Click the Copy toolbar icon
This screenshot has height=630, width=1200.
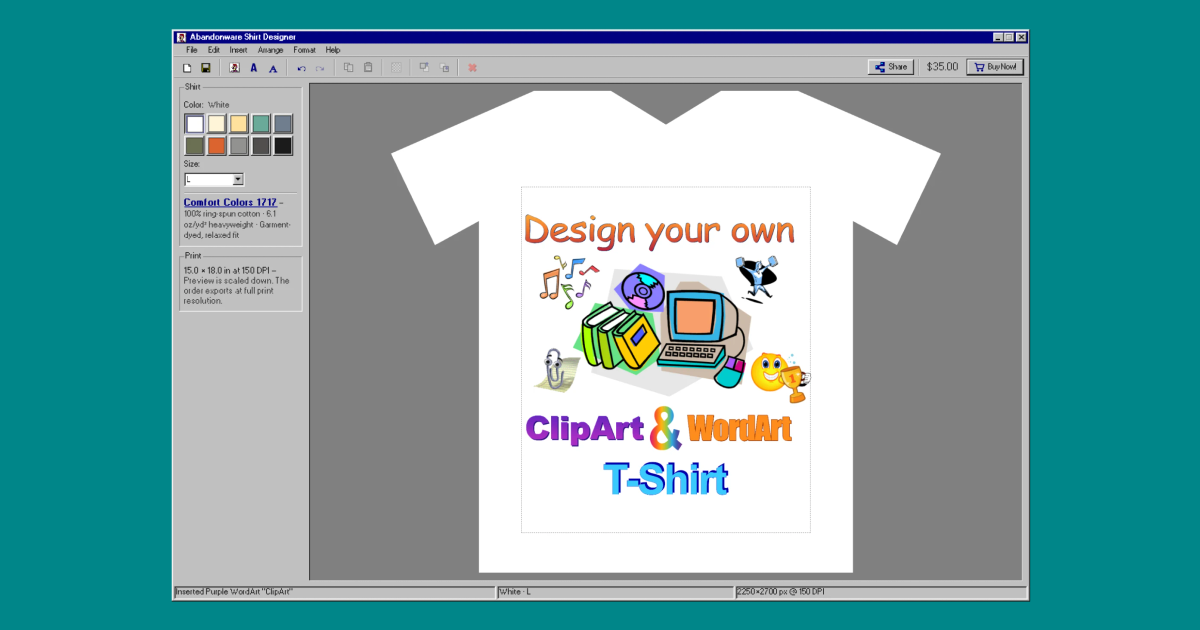click(x=349, y=68)
